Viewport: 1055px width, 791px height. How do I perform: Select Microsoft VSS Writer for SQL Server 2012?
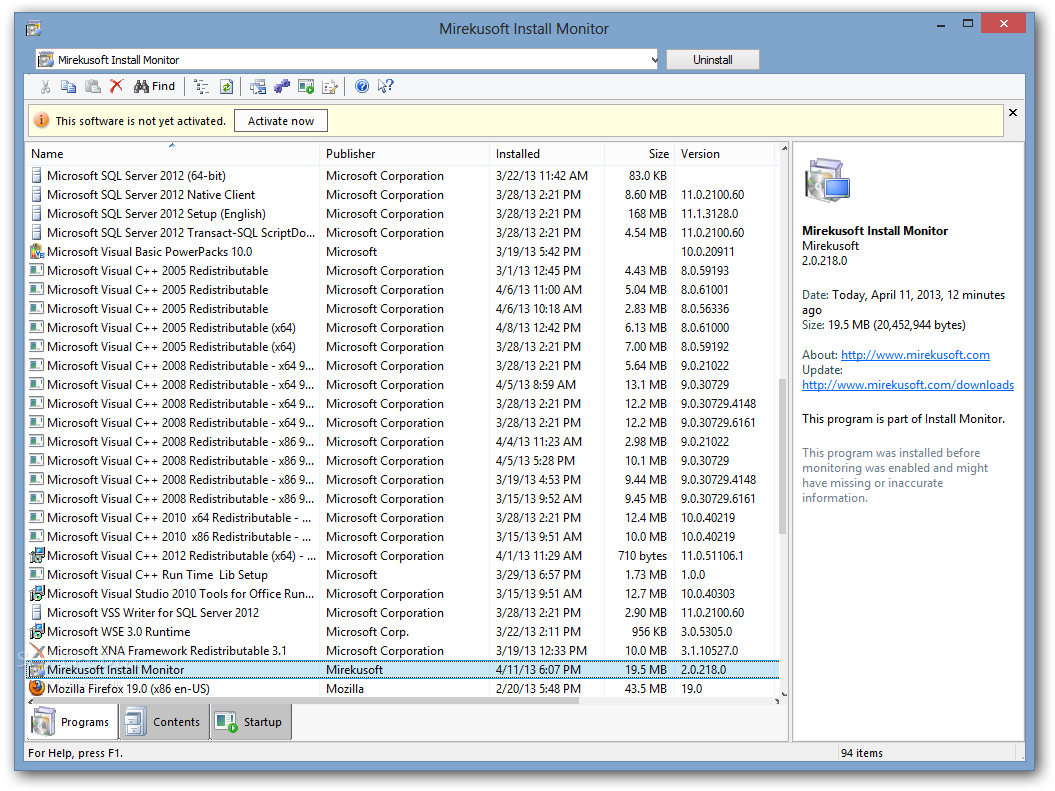pyautogui.click(x=402, y=613)
